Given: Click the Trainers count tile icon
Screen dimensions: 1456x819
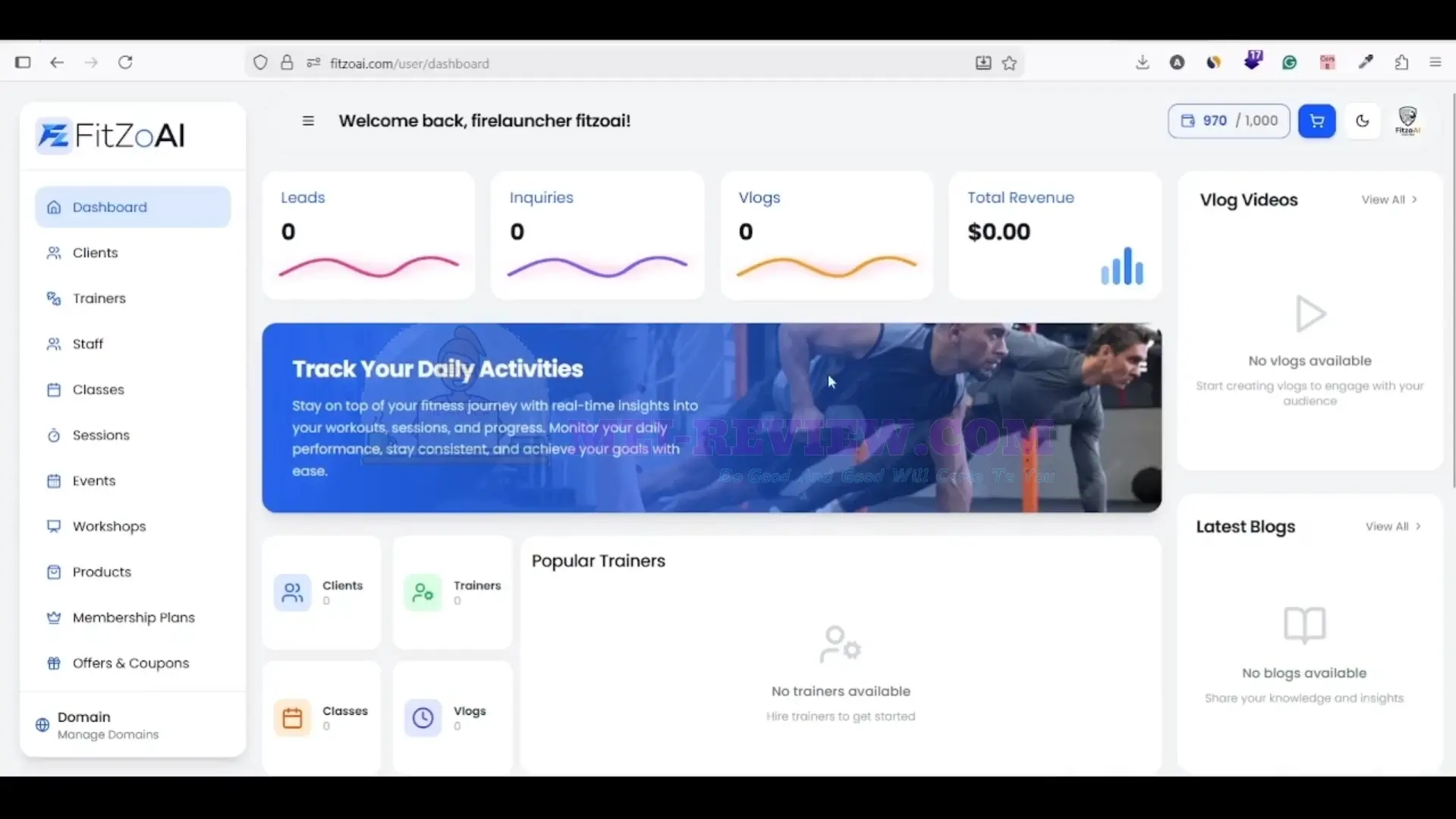Looking at the screenshot, I should (423, 592).
